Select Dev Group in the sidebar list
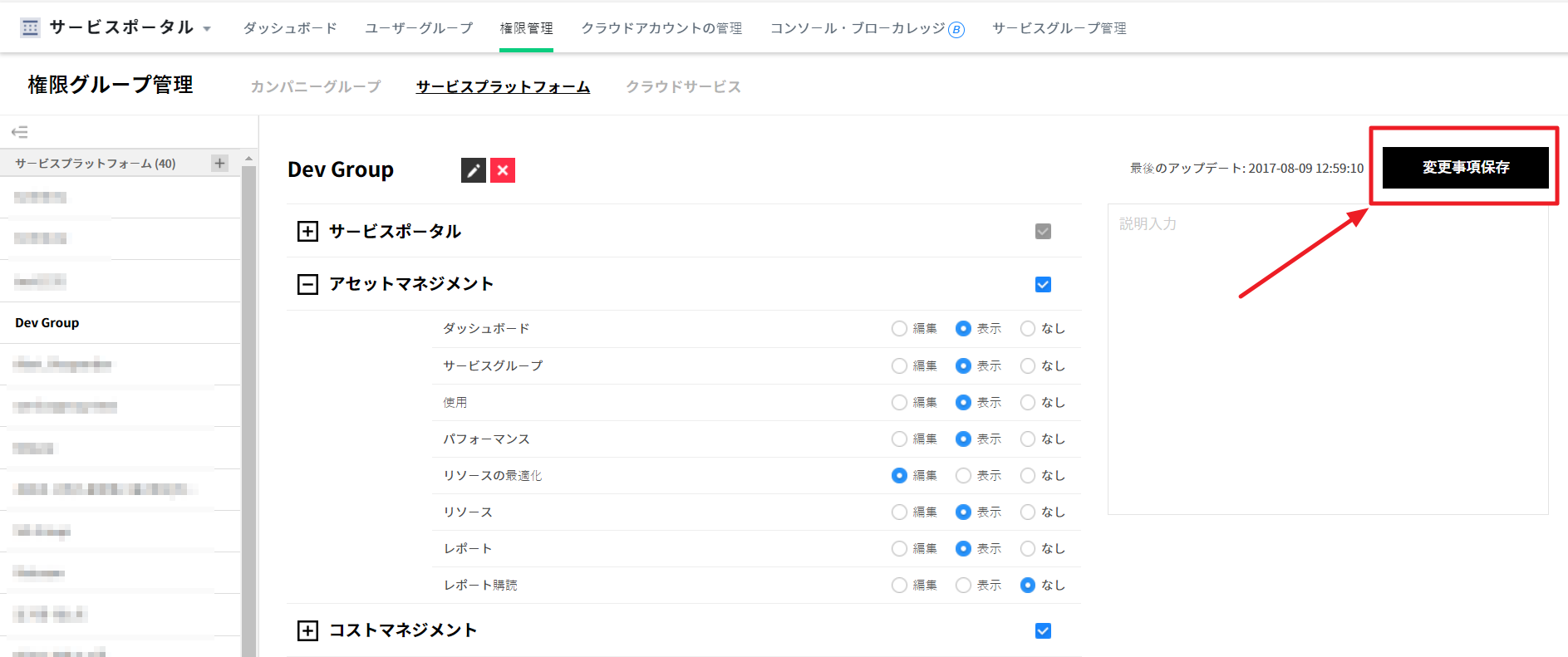1568x657 pixels. click(x=47, y=322)
